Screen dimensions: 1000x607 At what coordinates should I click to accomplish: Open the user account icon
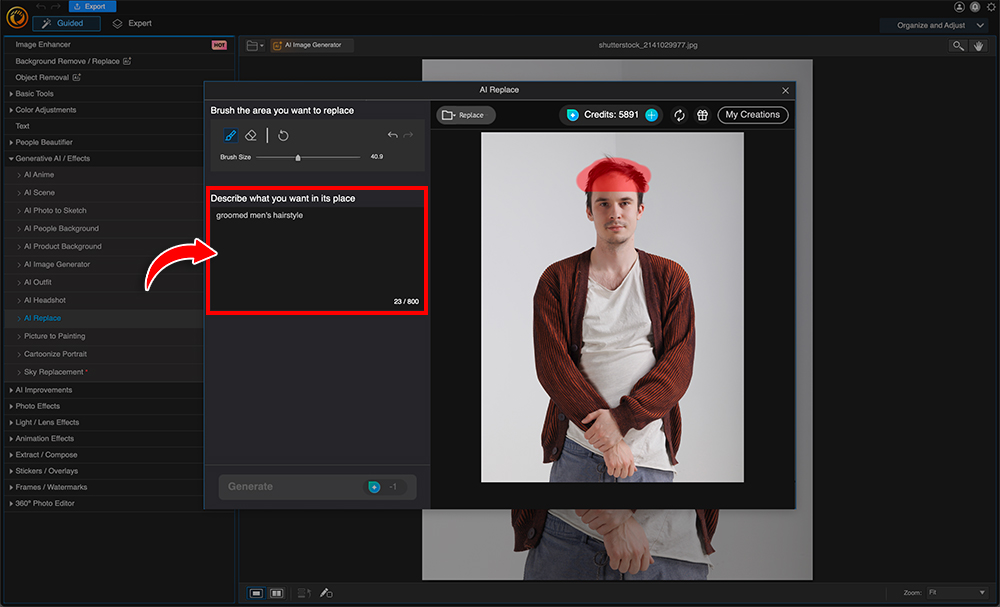[x=959, y=6]
